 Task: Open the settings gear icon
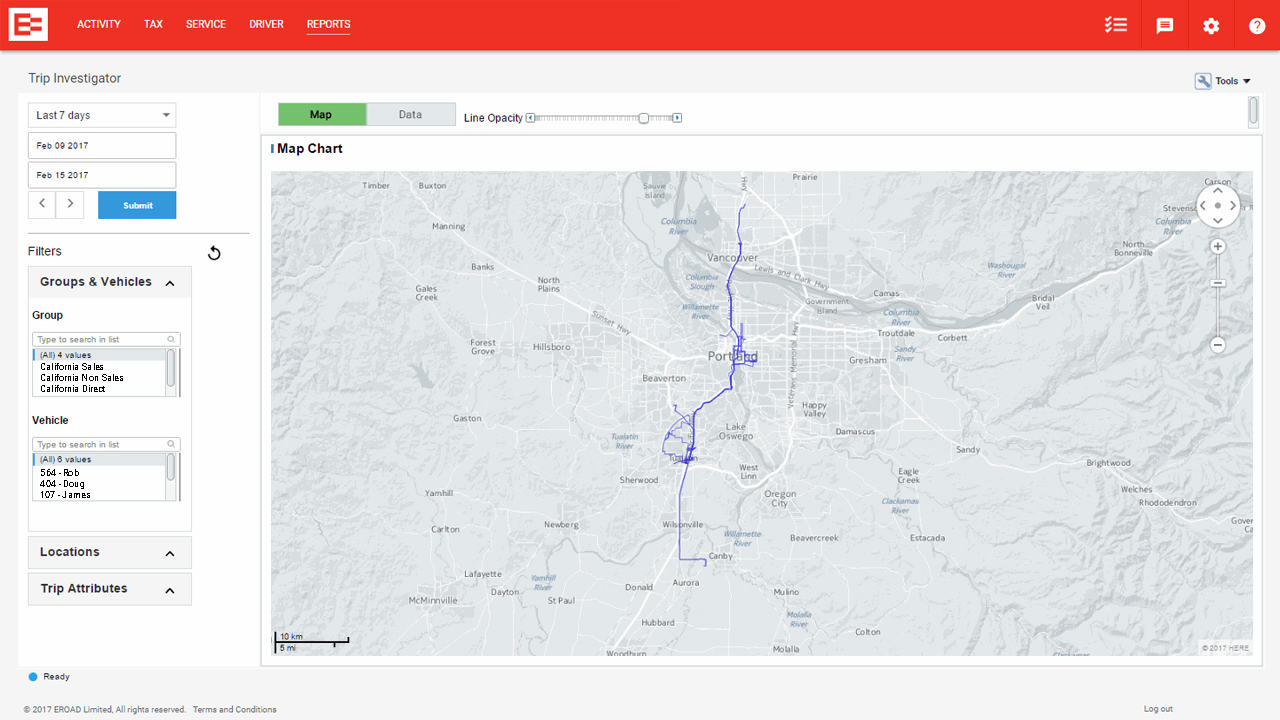pos(1211,26)
